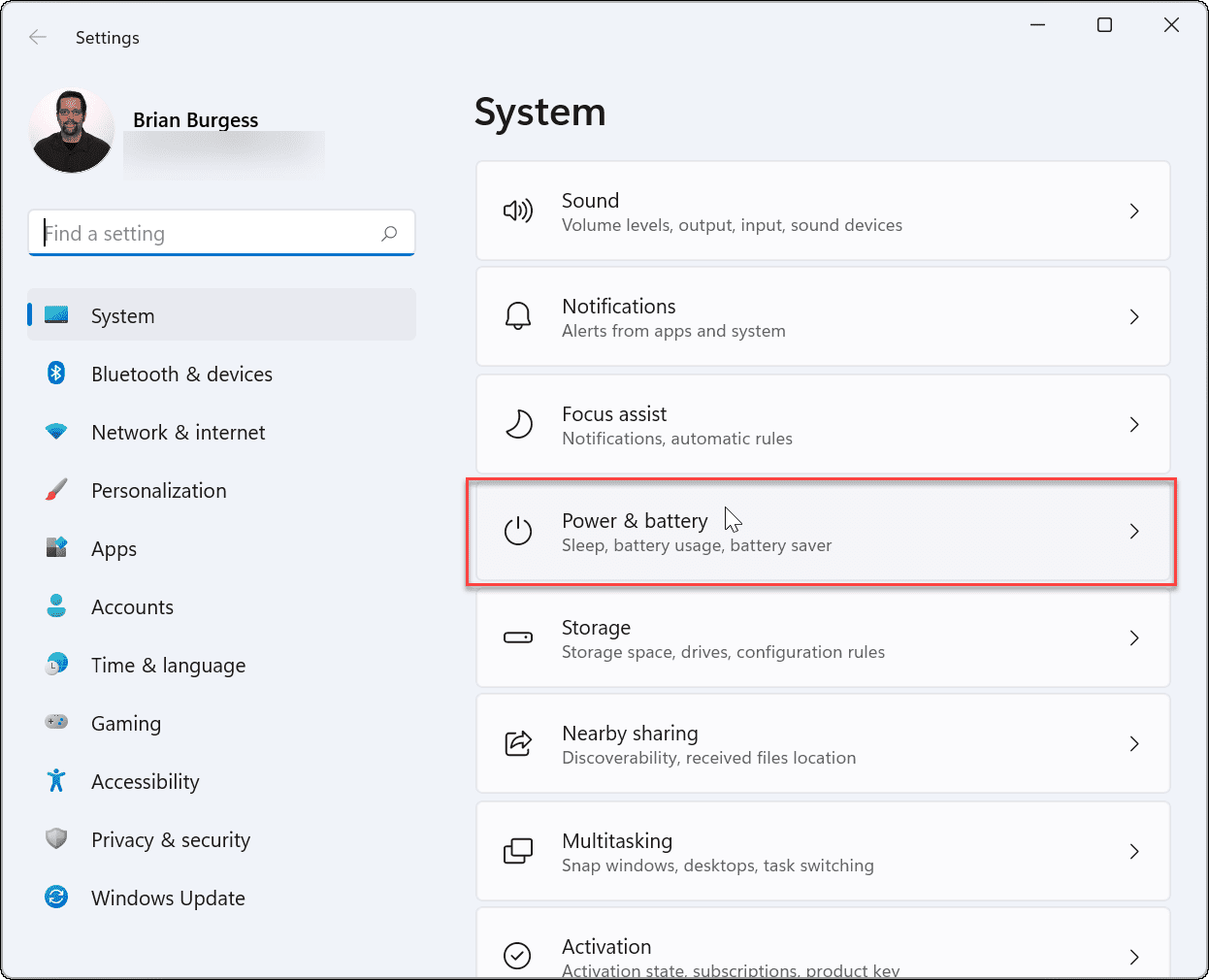Select the Gaming Xbox icon

pyautogui.click(x=56, y=723)
